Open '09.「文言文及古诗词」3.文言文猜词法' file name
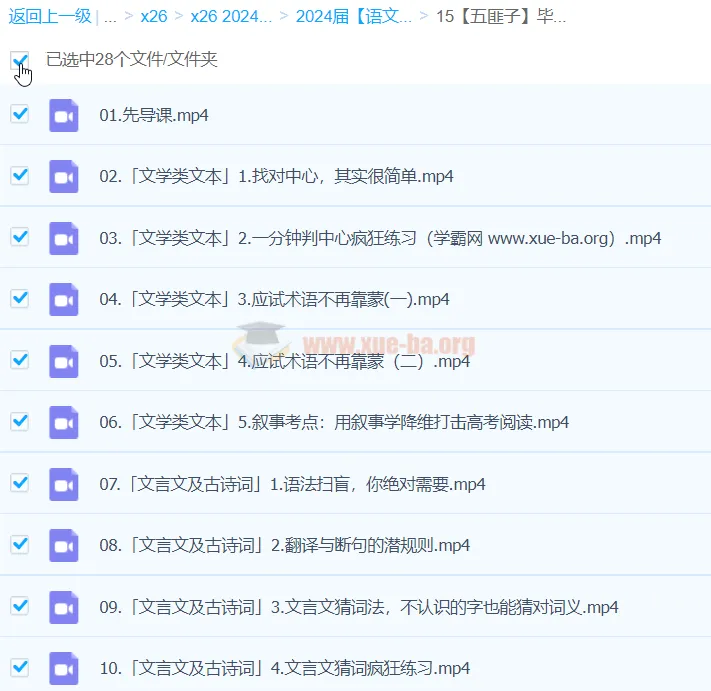 pyautogui.click(x=359, y=607)
